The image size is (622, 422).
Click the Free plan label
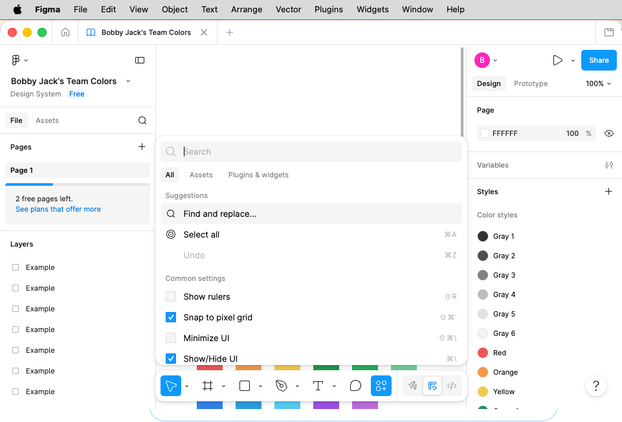[77, 94]
